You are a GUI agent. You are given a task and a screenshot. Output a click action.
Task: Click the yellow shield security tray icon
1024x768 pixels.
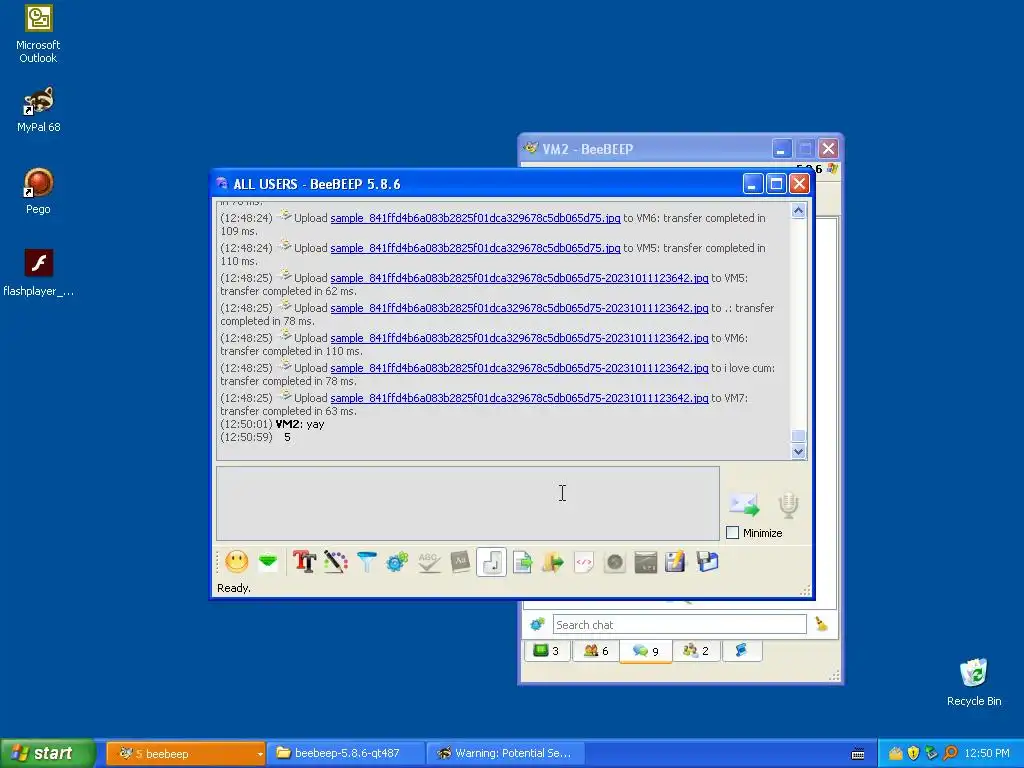tap(913, 754)
